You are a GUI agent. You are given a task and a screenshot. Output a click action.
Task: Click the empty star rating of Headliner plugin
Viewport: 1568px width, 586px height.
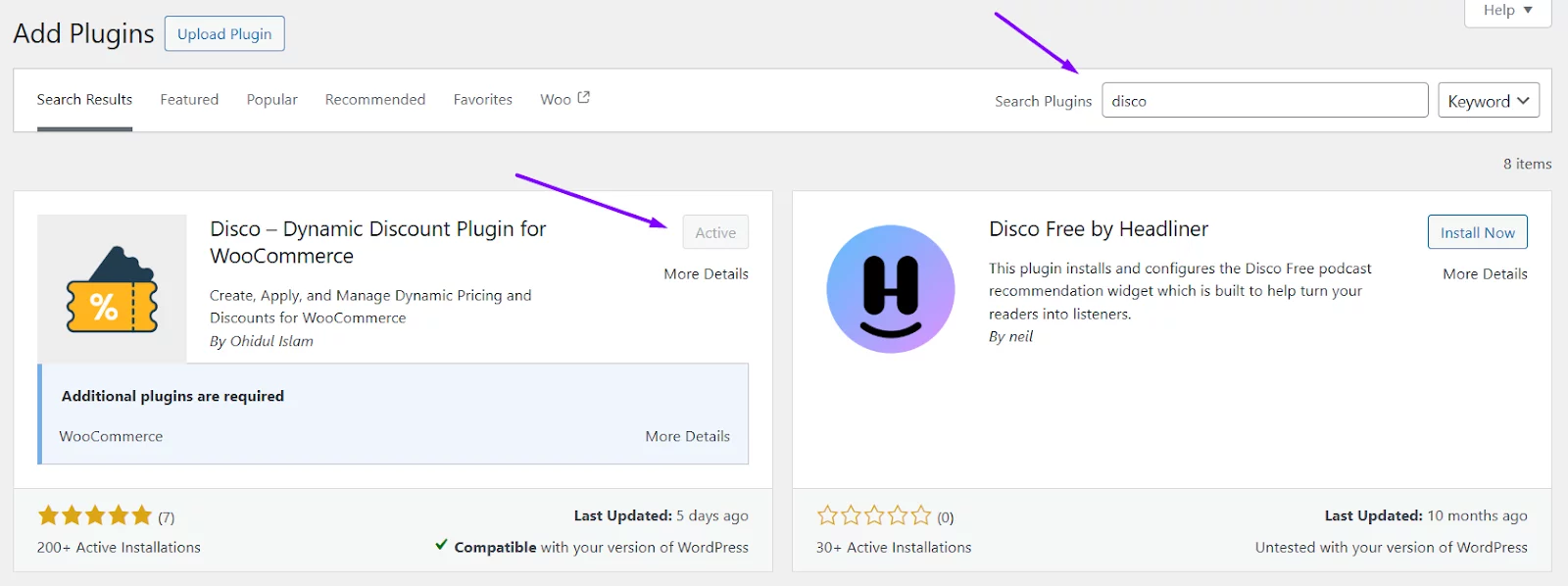(x=874, y=515)
